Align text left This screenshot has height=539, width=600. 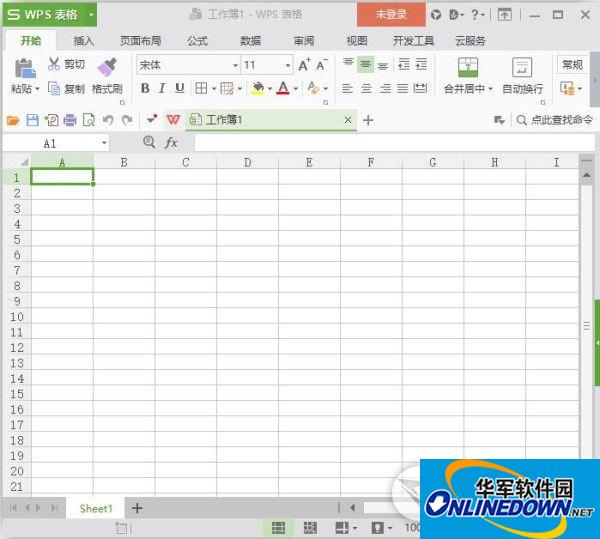click(347, 89)
